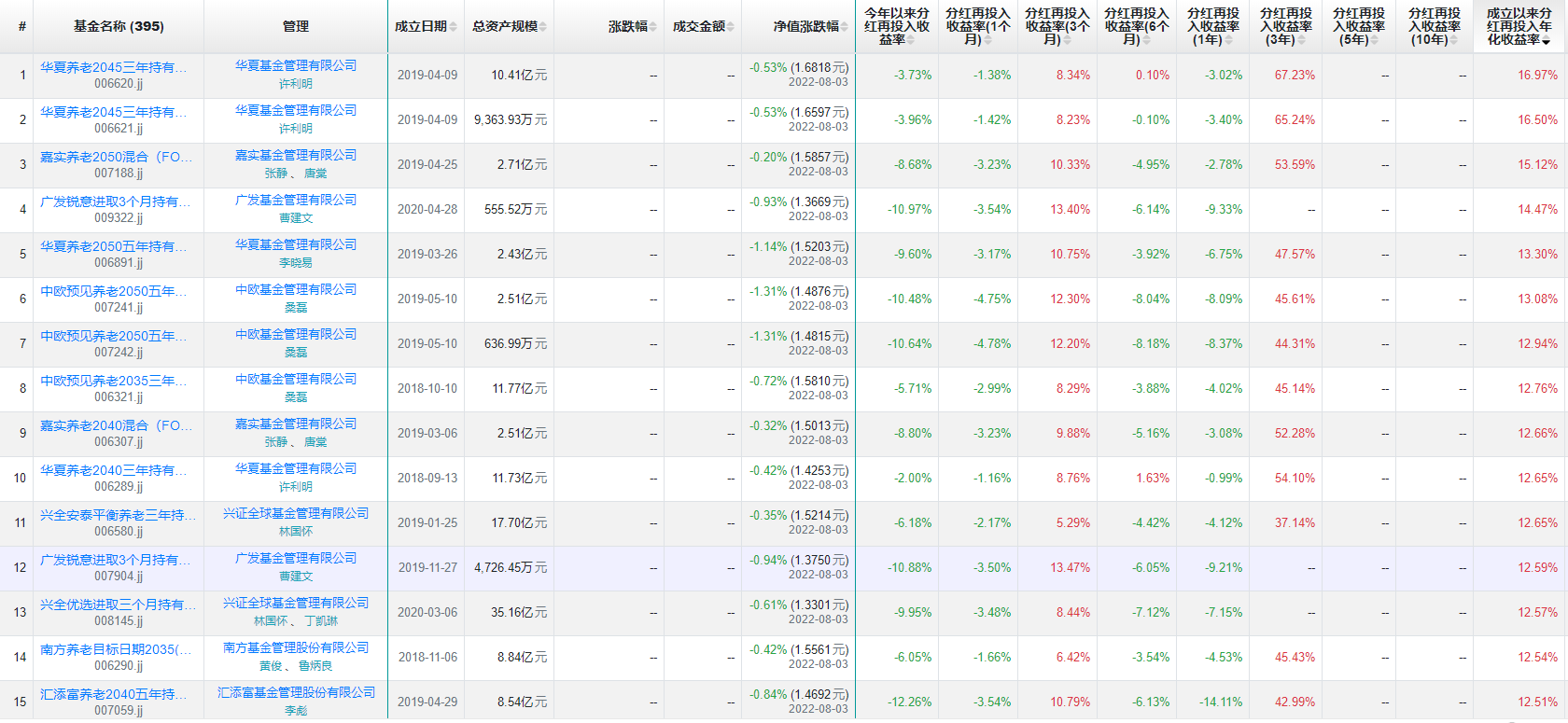Open 华夏养老2040三年持有 fund link
1568x723 pixels.
point(113,470)
